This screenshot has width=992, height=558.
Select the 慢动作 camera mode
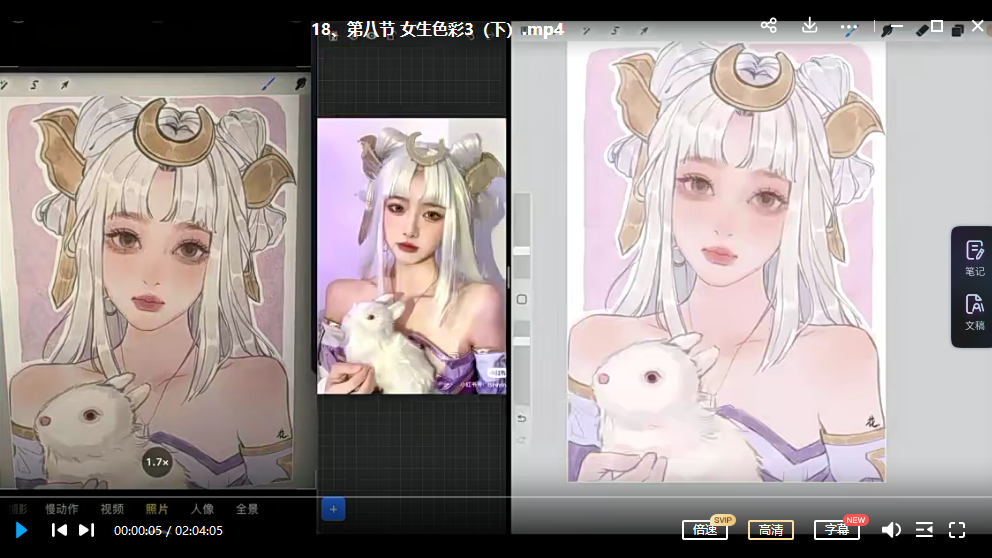[61, 509]
